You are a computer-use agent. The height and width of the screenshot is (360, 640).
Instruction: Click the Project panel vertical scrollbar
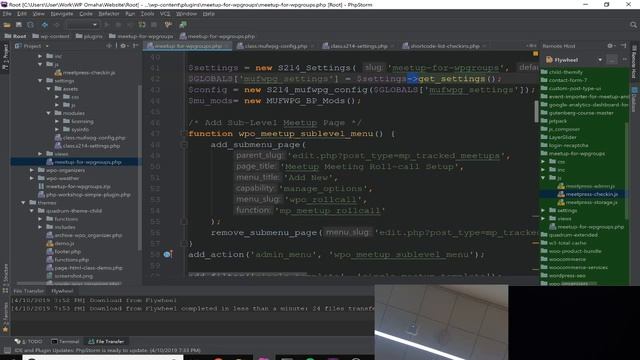[x=140, y=167]
